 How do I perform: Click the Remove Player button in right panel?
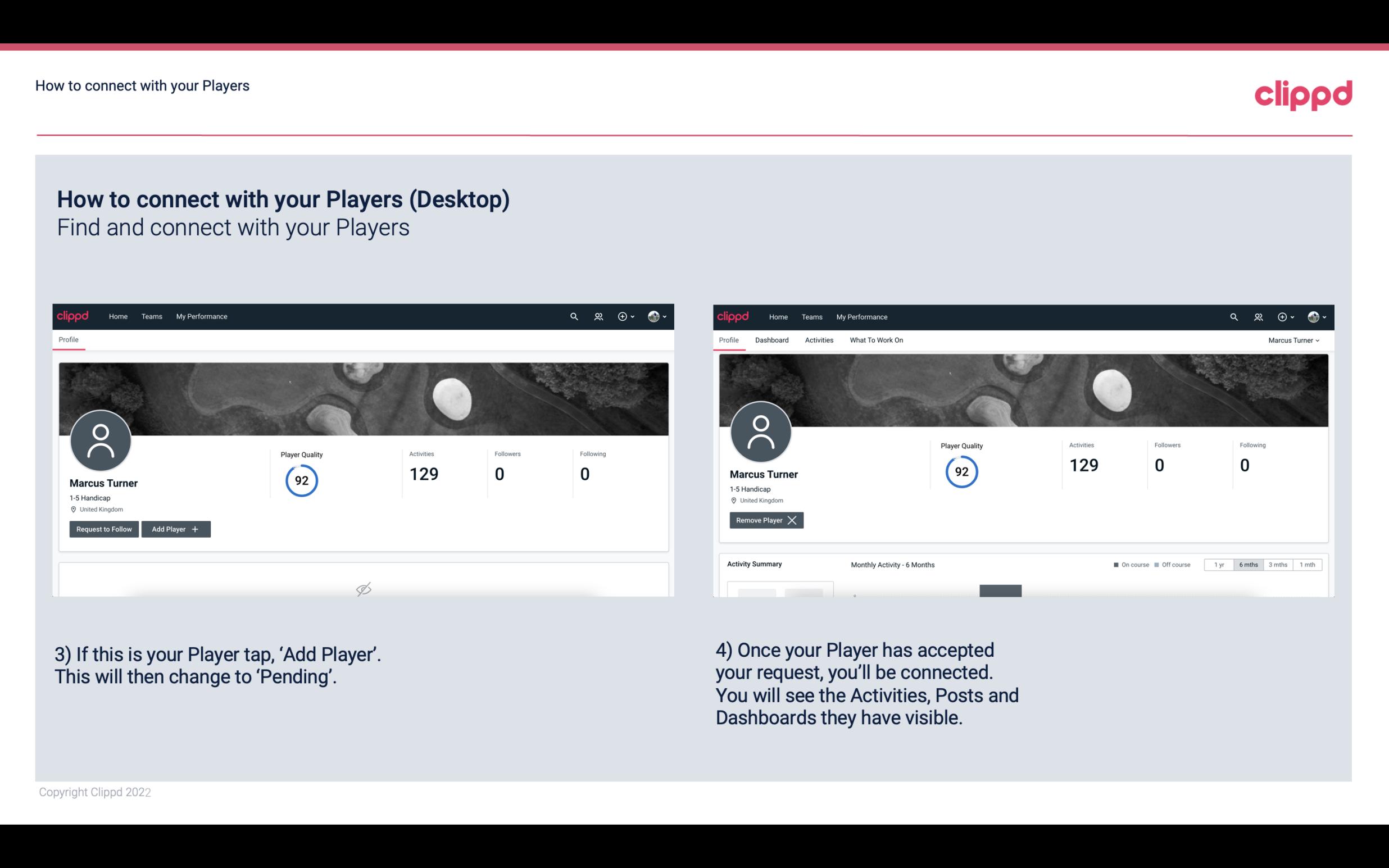click(765, 519)
